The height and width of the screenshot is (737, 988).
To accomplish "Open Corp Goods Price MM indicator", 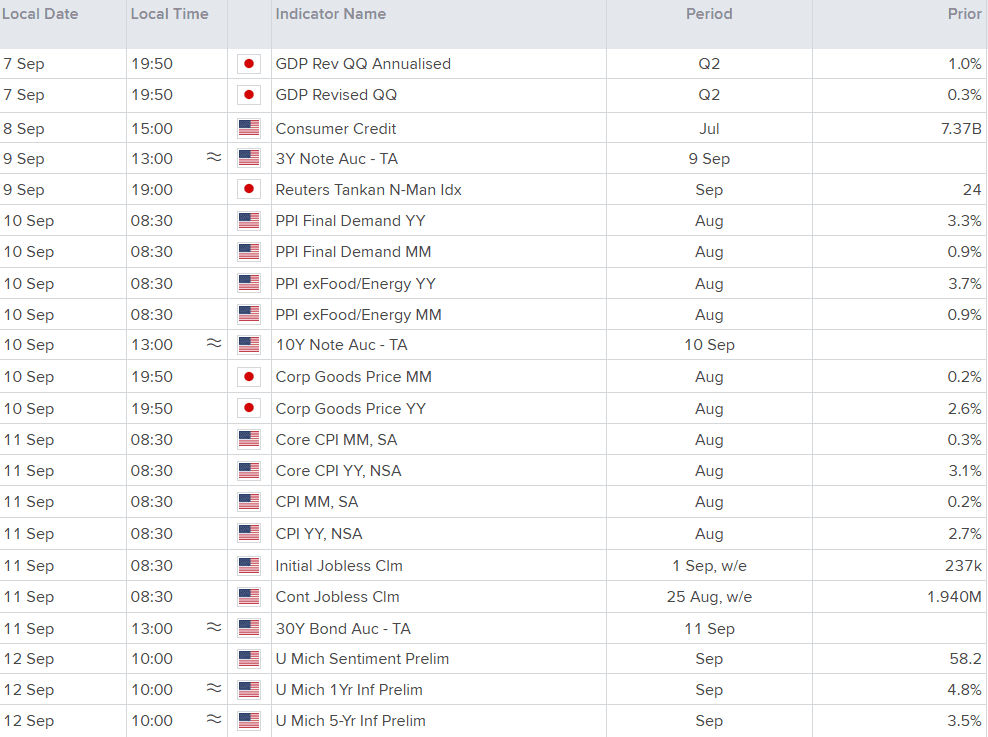I will [x=353, y=377].
